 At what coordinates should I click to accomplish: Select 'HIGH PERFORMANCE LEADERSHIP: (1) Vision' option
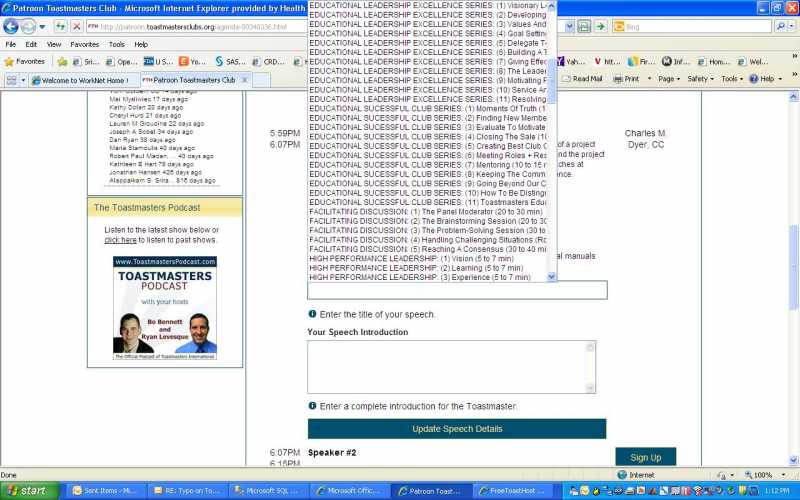coord(411,259)
